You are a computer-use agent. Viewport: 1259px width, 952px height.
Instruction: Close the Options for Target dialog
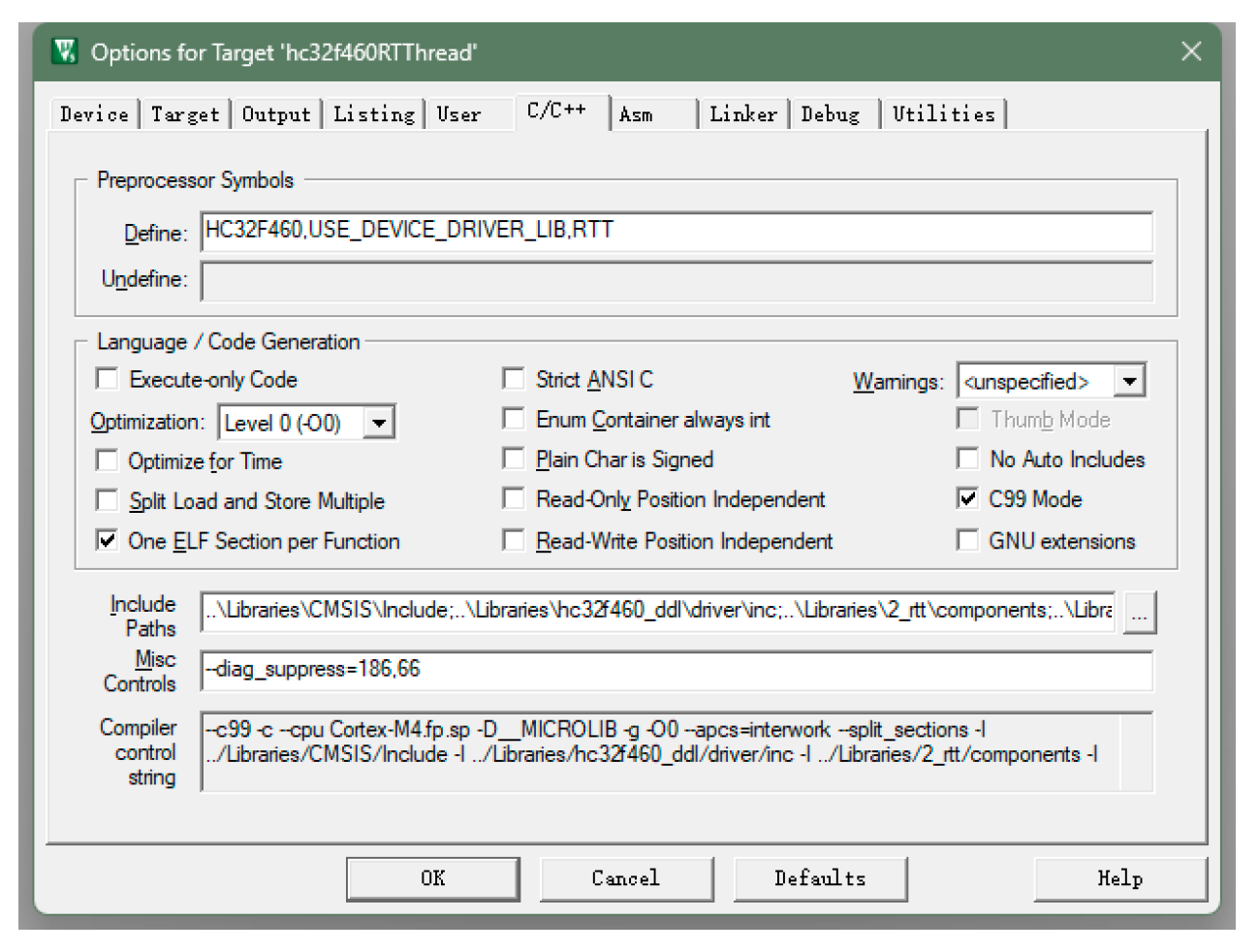tap(1190, 51)
